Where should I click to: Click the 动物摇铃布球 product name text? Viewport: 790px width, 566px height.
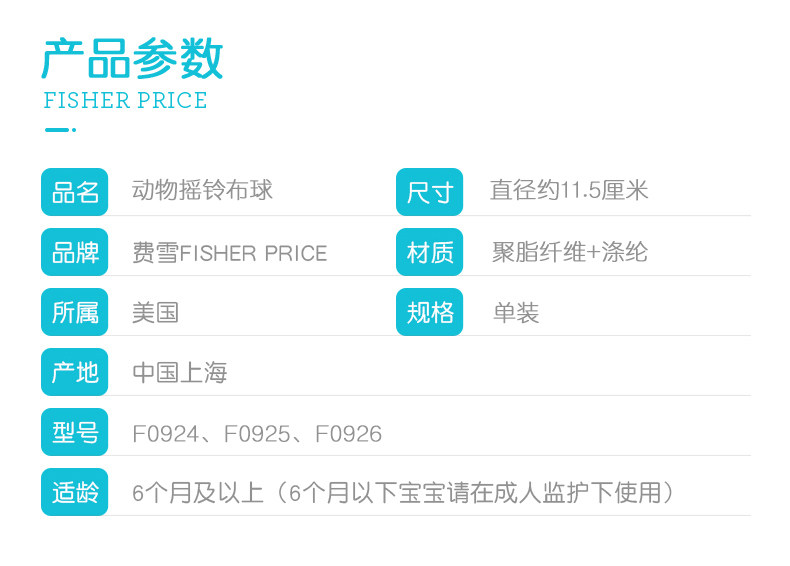coord(202,190)
